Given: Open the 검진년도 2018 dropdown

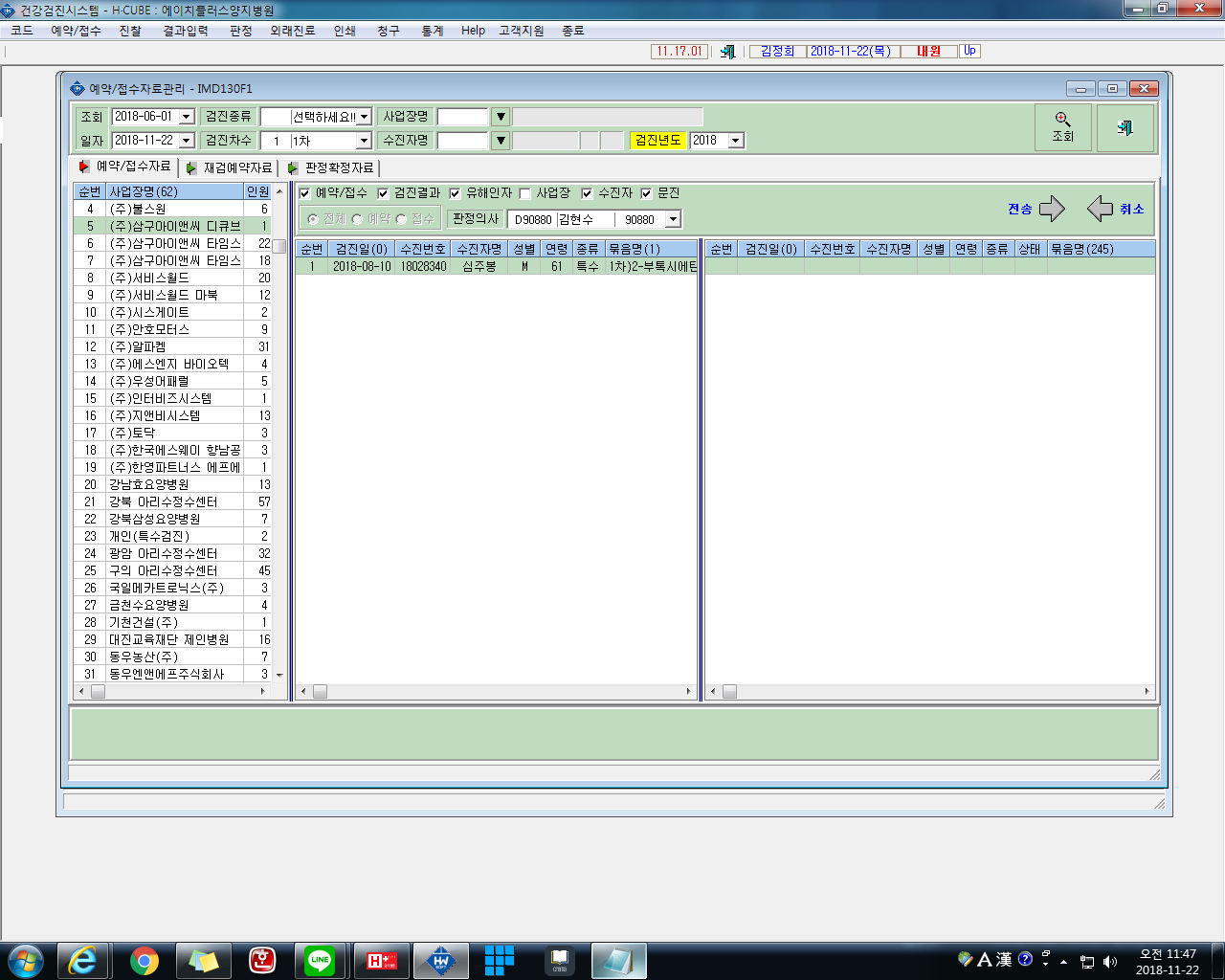Looking at the screenshot, I should pyautogui.click(x=735, y=141).
